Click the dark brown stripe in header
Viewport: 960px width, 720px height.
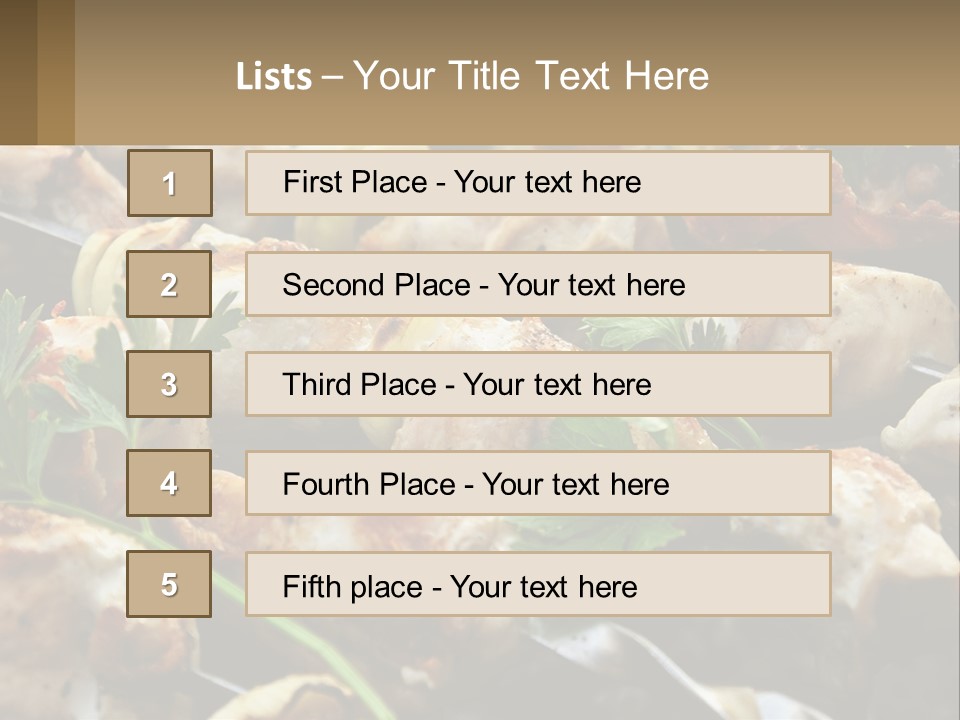coord(18,72)
